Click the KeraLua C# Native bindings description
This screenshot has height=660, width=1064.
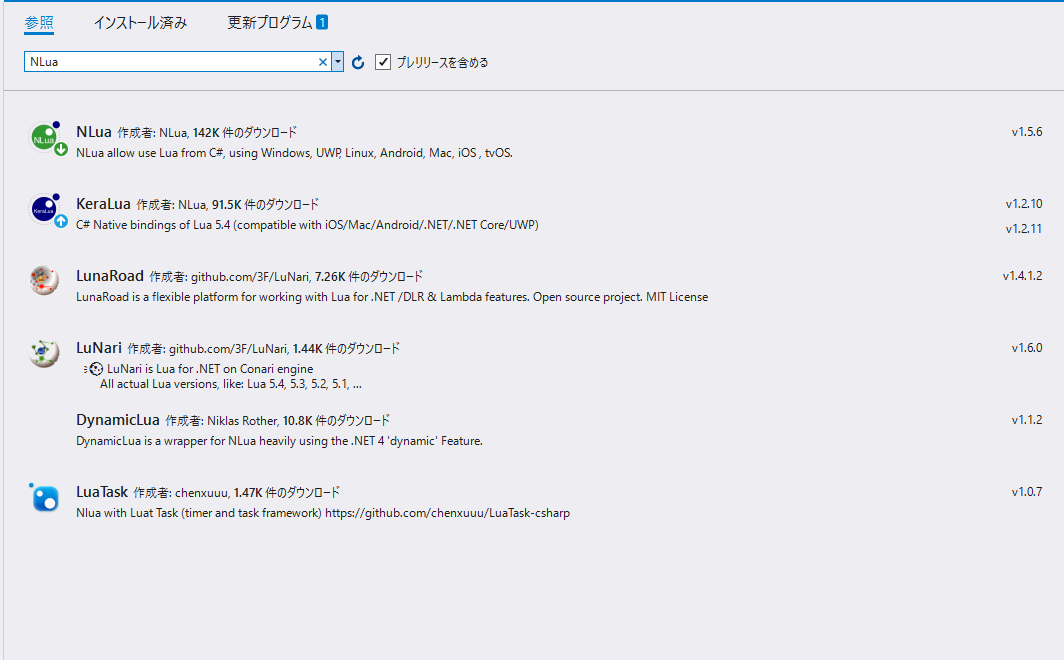point(307,225)
